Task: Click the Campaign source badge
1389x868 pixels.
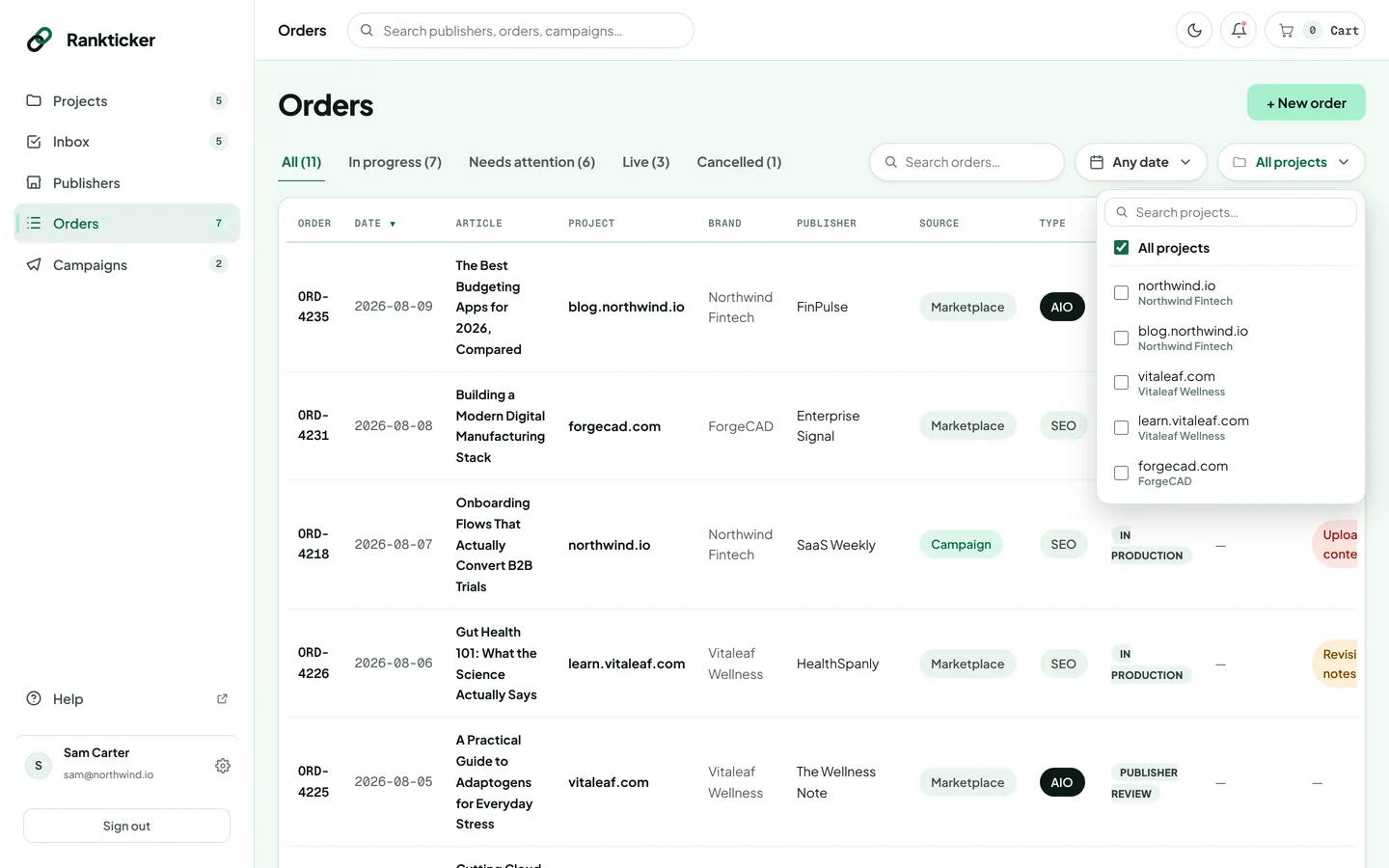Action: [x=961, y=544]
